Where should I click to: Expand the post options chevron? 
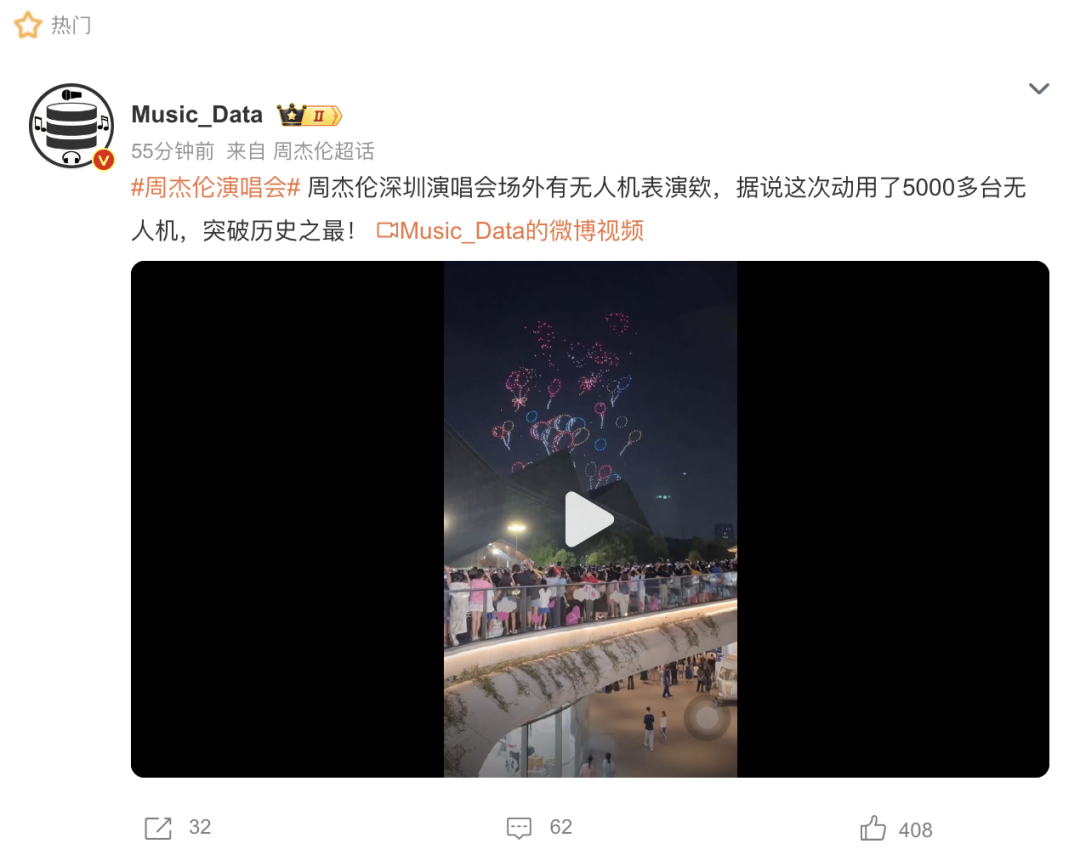[x=1039, y=89]
